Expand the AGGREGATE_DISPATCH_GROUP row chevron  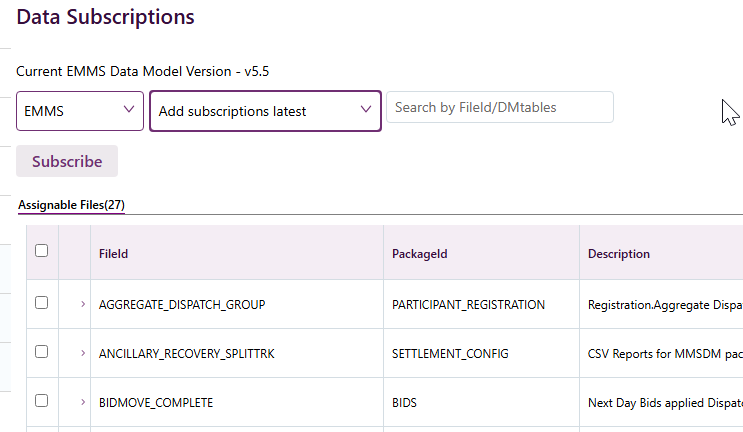coord(83,304)
